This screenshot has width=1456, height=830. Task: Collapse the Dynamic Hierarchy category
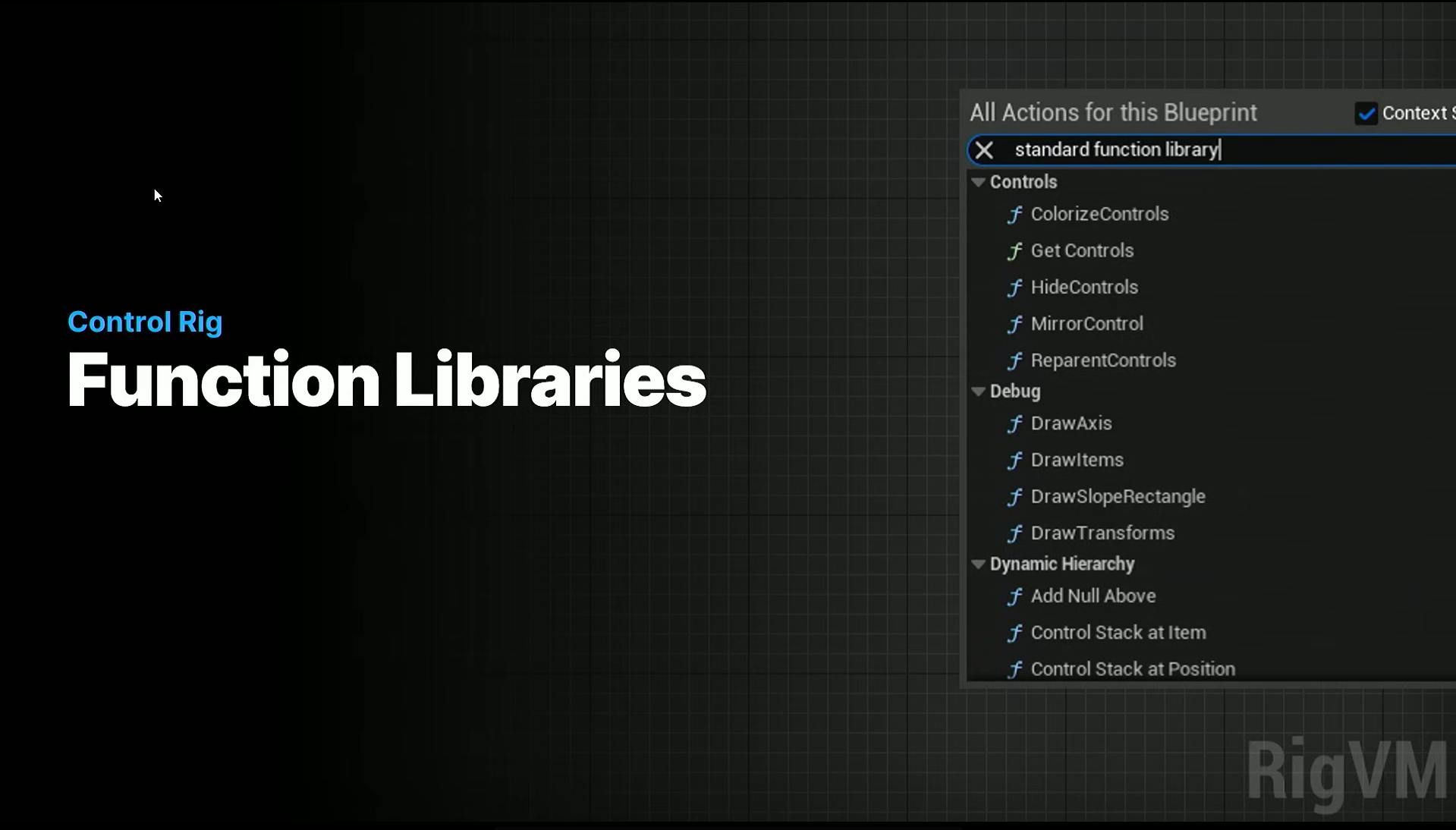[x=978, y=564]
